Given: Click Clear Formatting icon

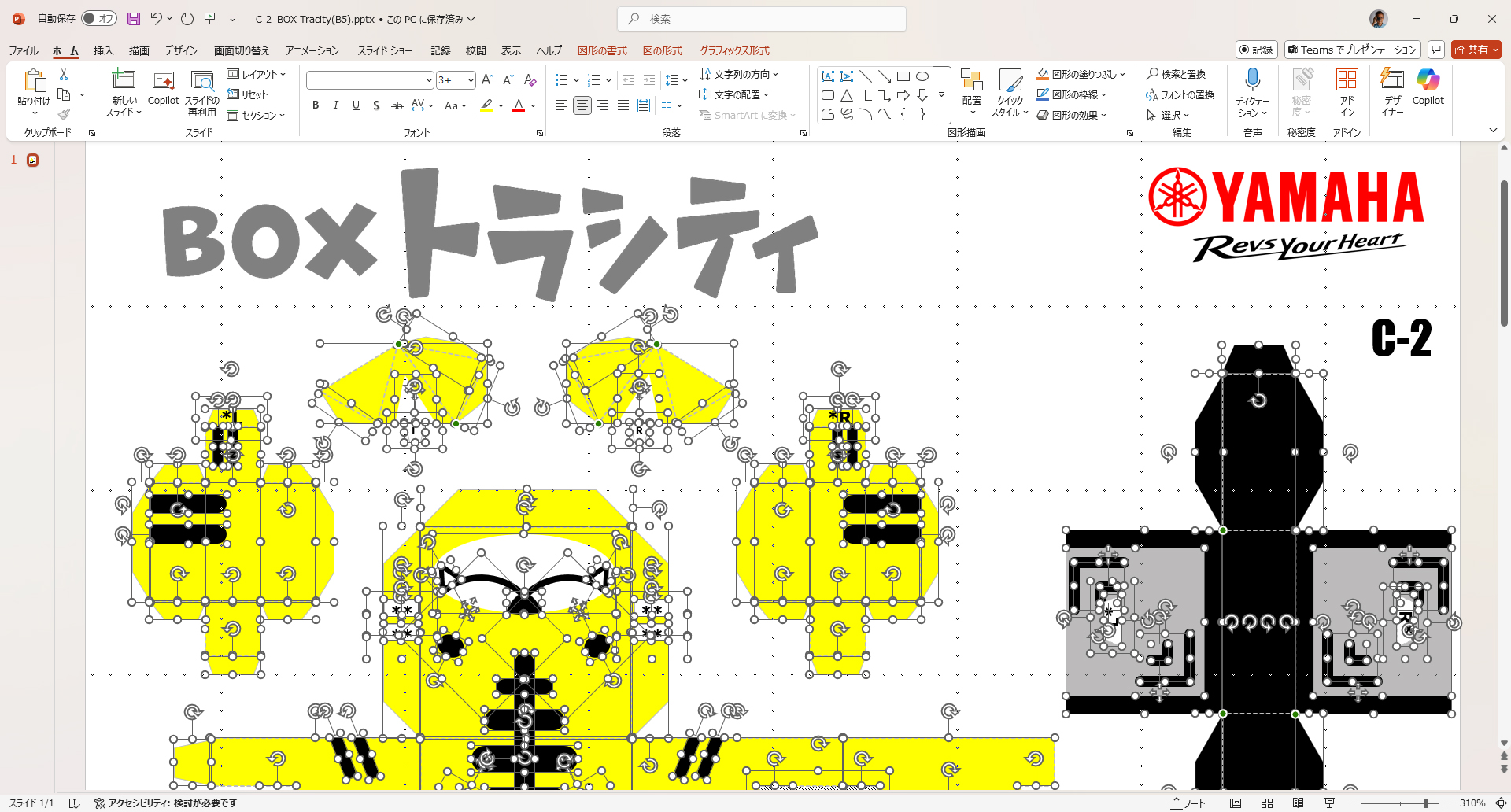Looking at the screenshot, I should coord(530,80).
